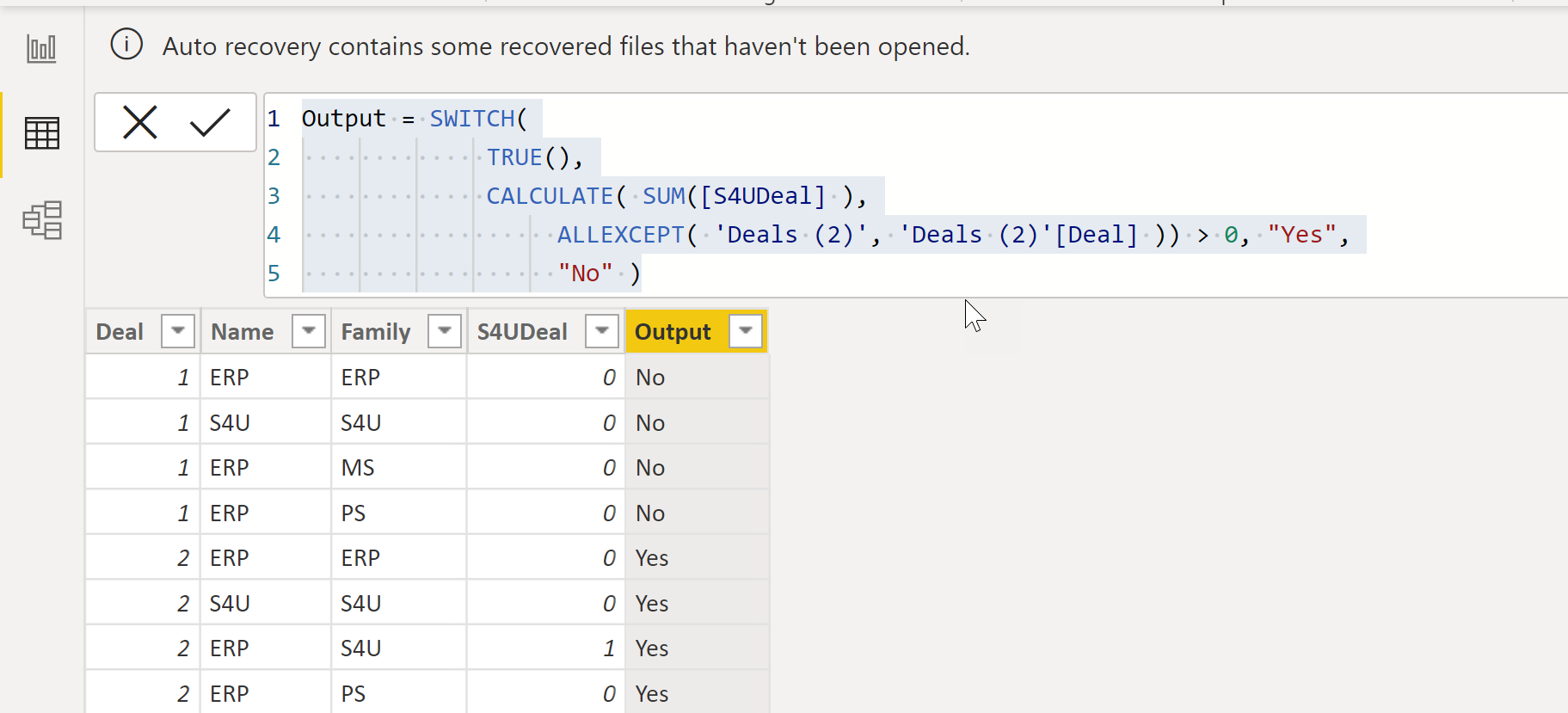The image size is (1568, 713).
Task: Click the auto recovery notification message
Action: [x=566, y=46]
